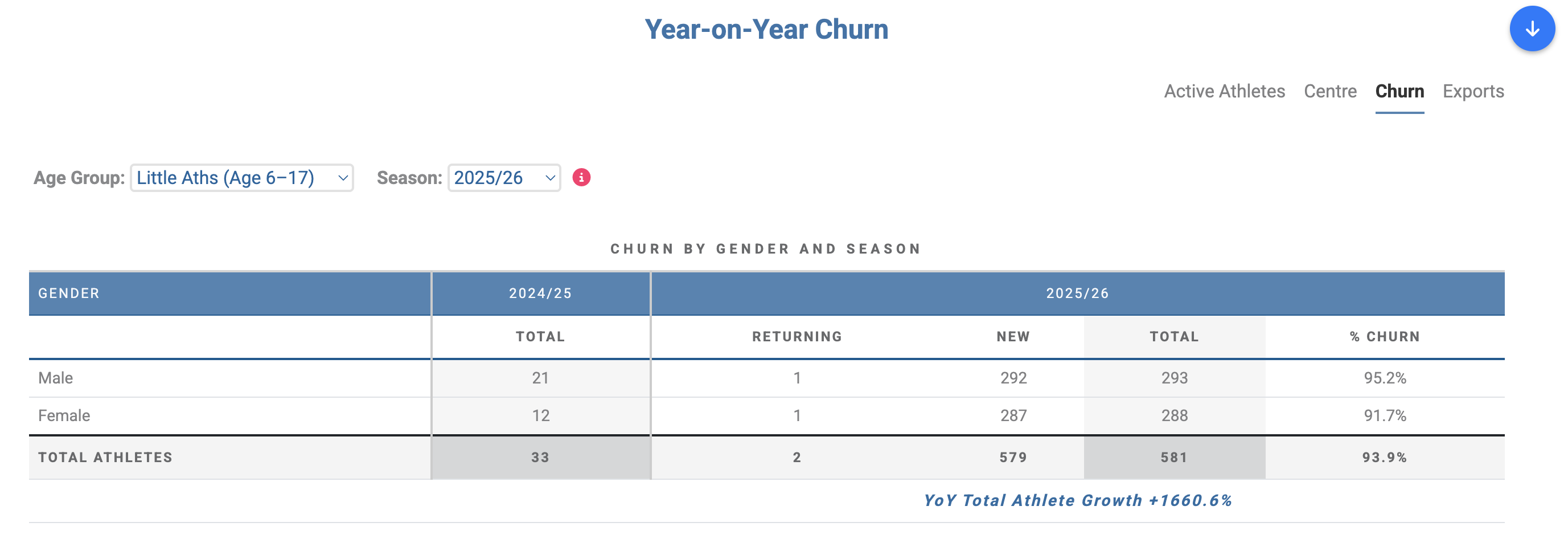This screenshot has height=555, width=1568.
Task: Click the RETURNING column header
Action: click(797, 336)
